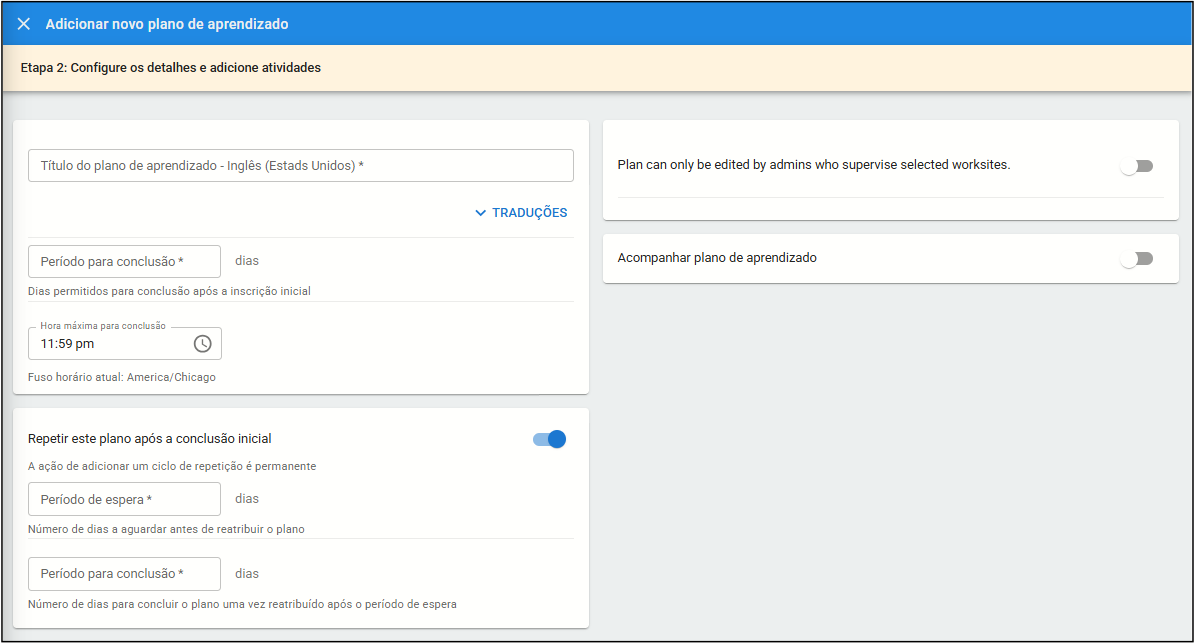Click the Dias permitidos para conclusão helper text
Viewport: 1194px width, 643px height.
point(169,292)
